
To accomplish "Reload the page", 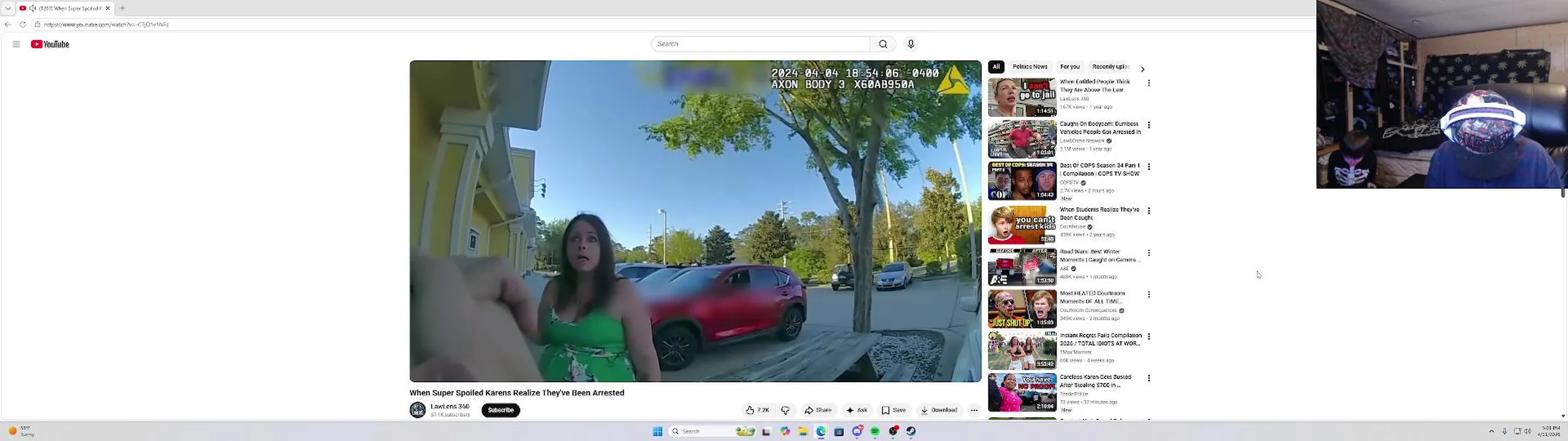I will pos(23,24).
